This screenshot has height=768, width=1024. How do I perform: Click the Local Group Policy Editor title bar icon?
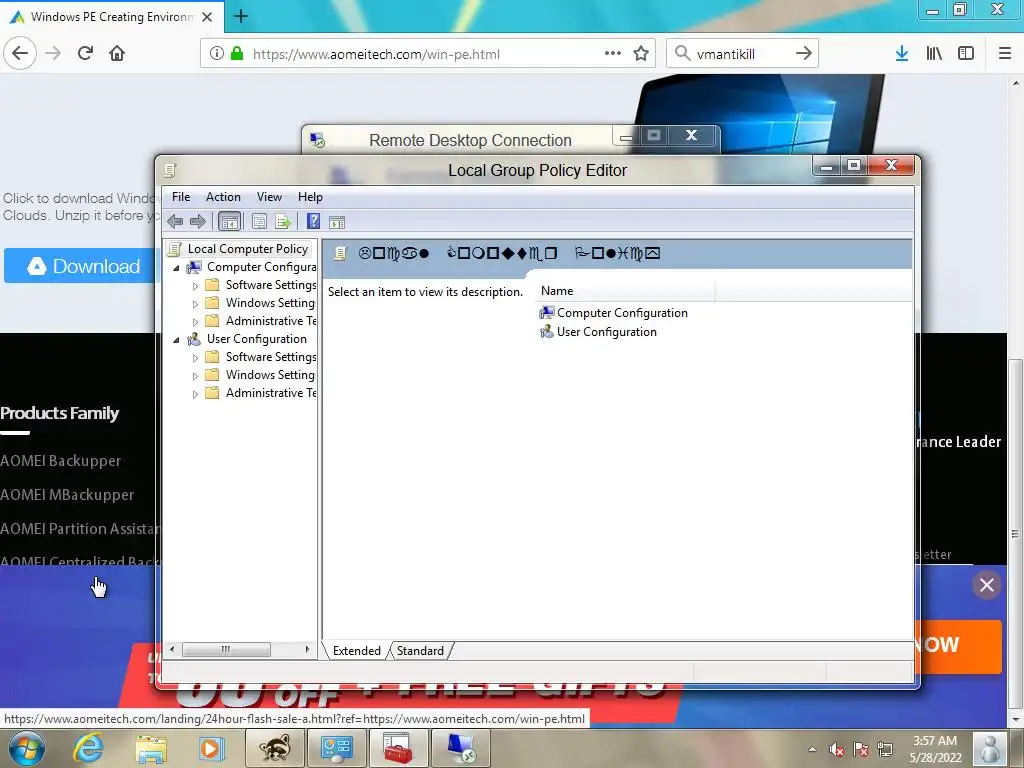click(170, 170)
